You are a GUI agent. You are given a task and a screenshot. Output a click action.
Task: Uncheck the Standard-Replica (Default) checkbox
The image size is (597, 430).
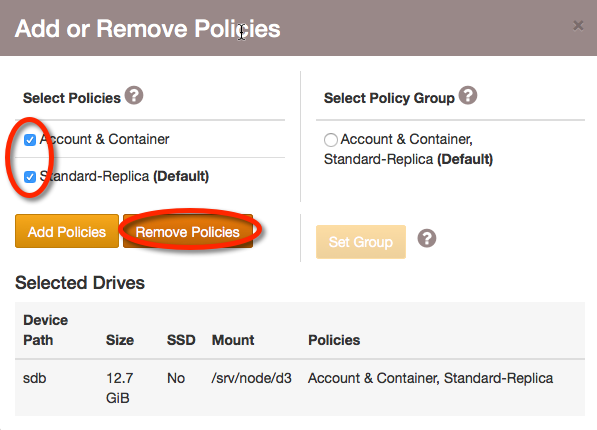30,177
